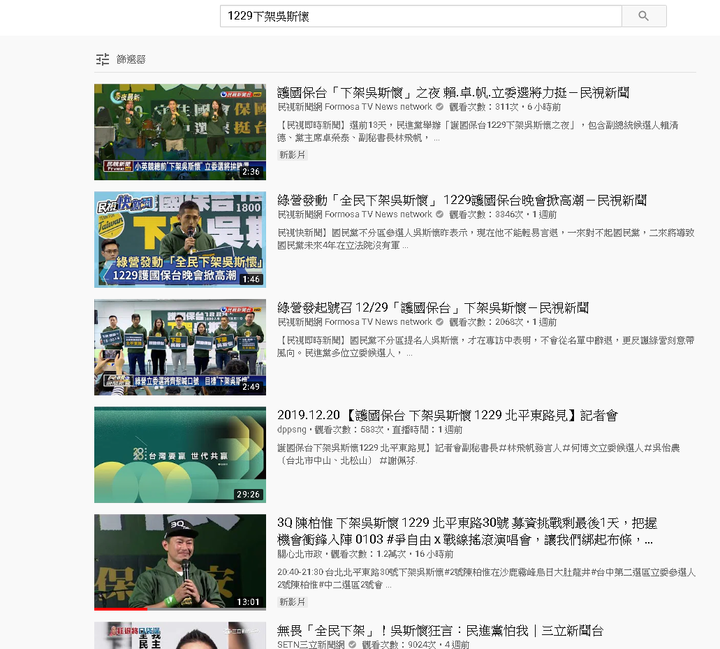Visit 民視新聞網 channel in 12/29「護國保台」 row
This screenshot has width=720, height=649.
coord(354,322)
